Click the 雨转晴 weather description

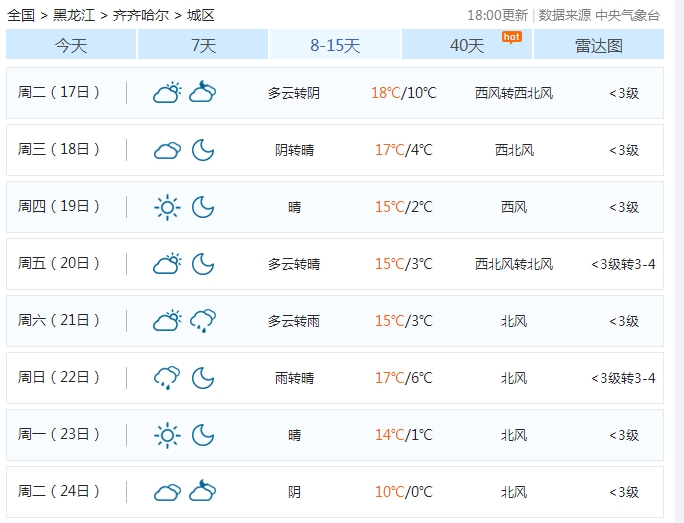click(294, 378)
